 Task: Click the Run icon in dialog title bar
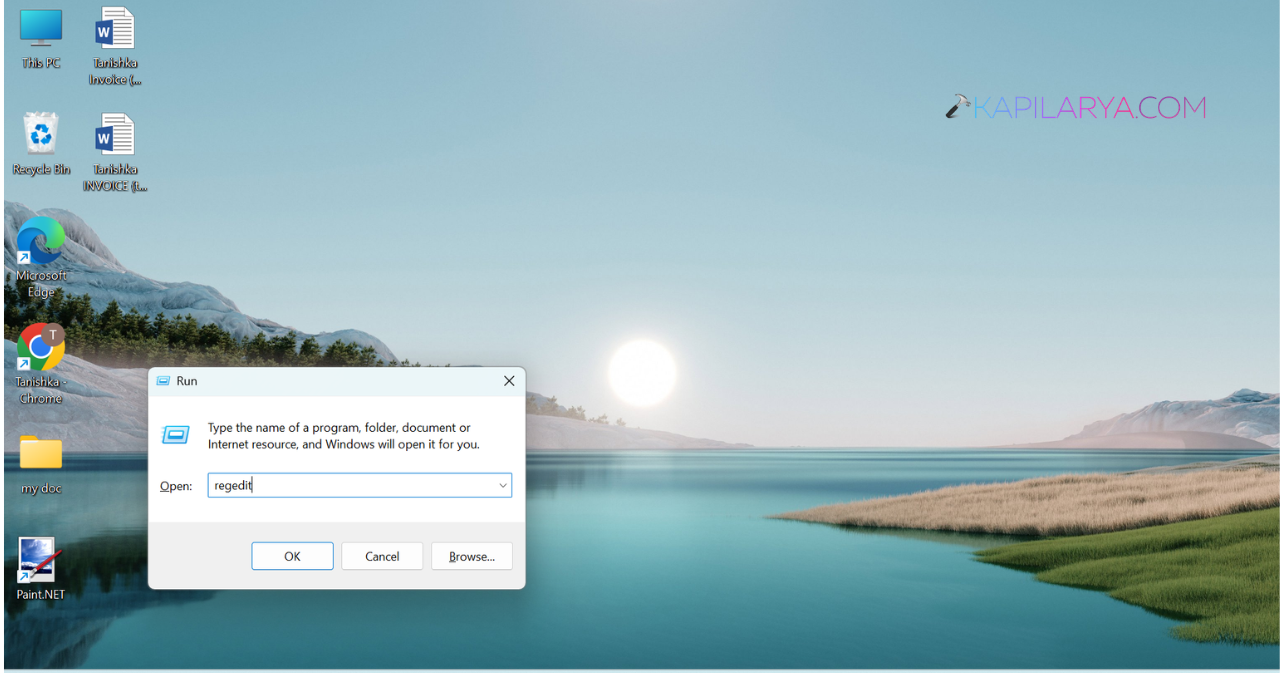pyautogui.click(x=164, y=381)
